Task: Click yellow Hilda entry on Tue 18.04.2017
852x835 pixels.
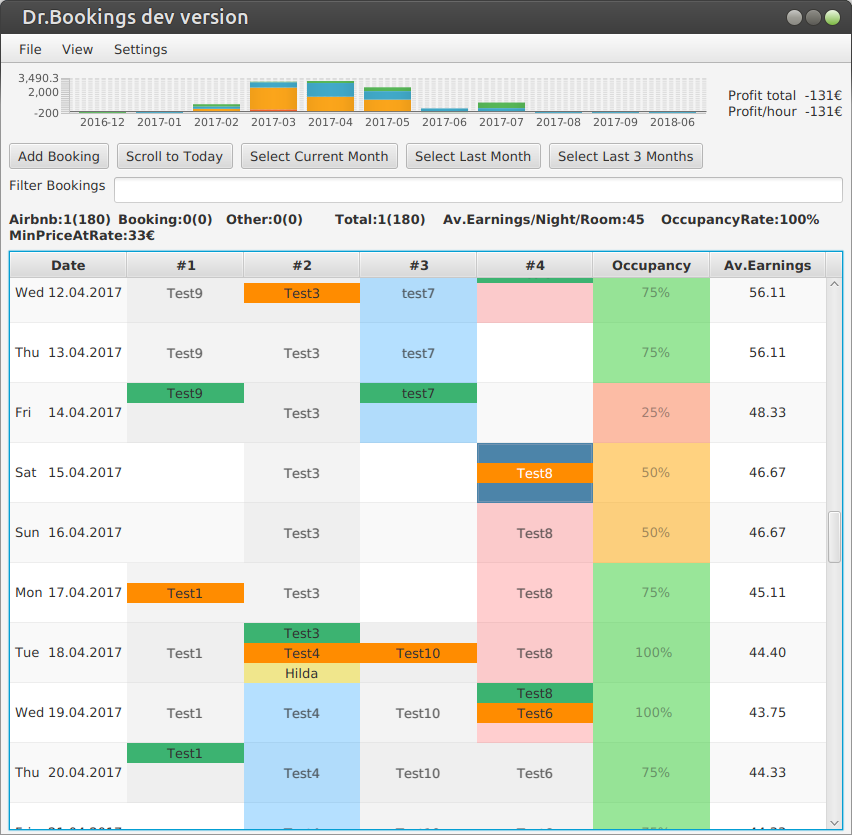Action: pos(302,673)
